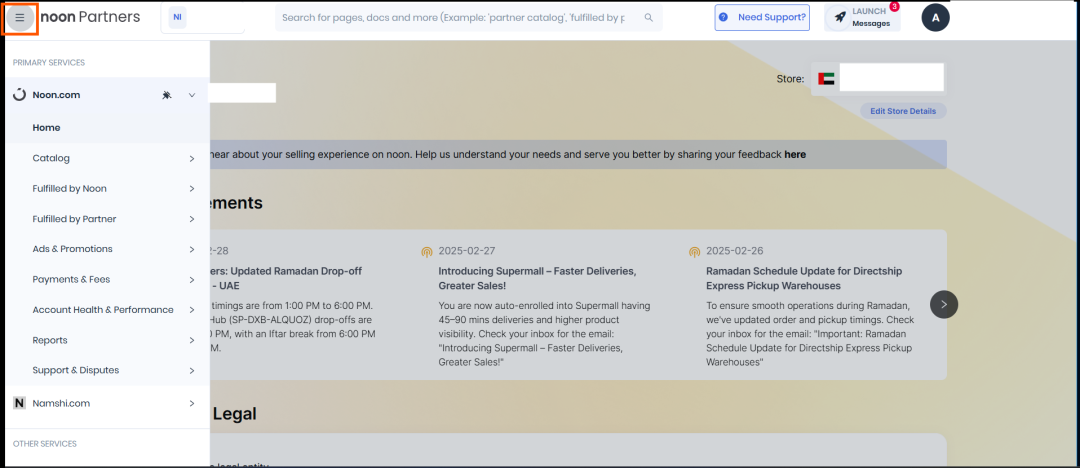
Task: Expand the Namshi.com section arrow
Action: coord(191,403)
